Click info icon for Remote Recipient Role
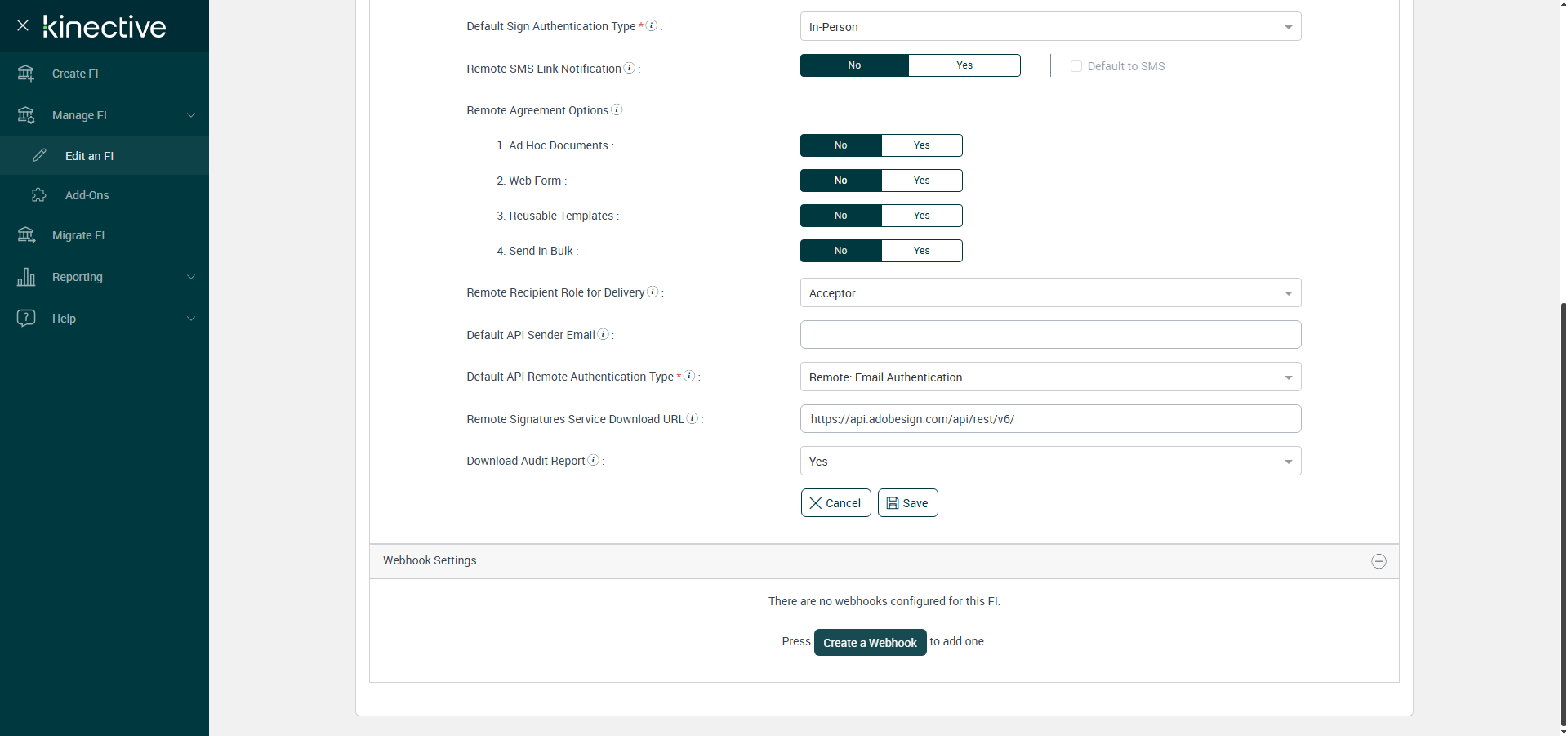Image resolution: width=1568 pixels, height=736 pixels. tap(653, 292)
